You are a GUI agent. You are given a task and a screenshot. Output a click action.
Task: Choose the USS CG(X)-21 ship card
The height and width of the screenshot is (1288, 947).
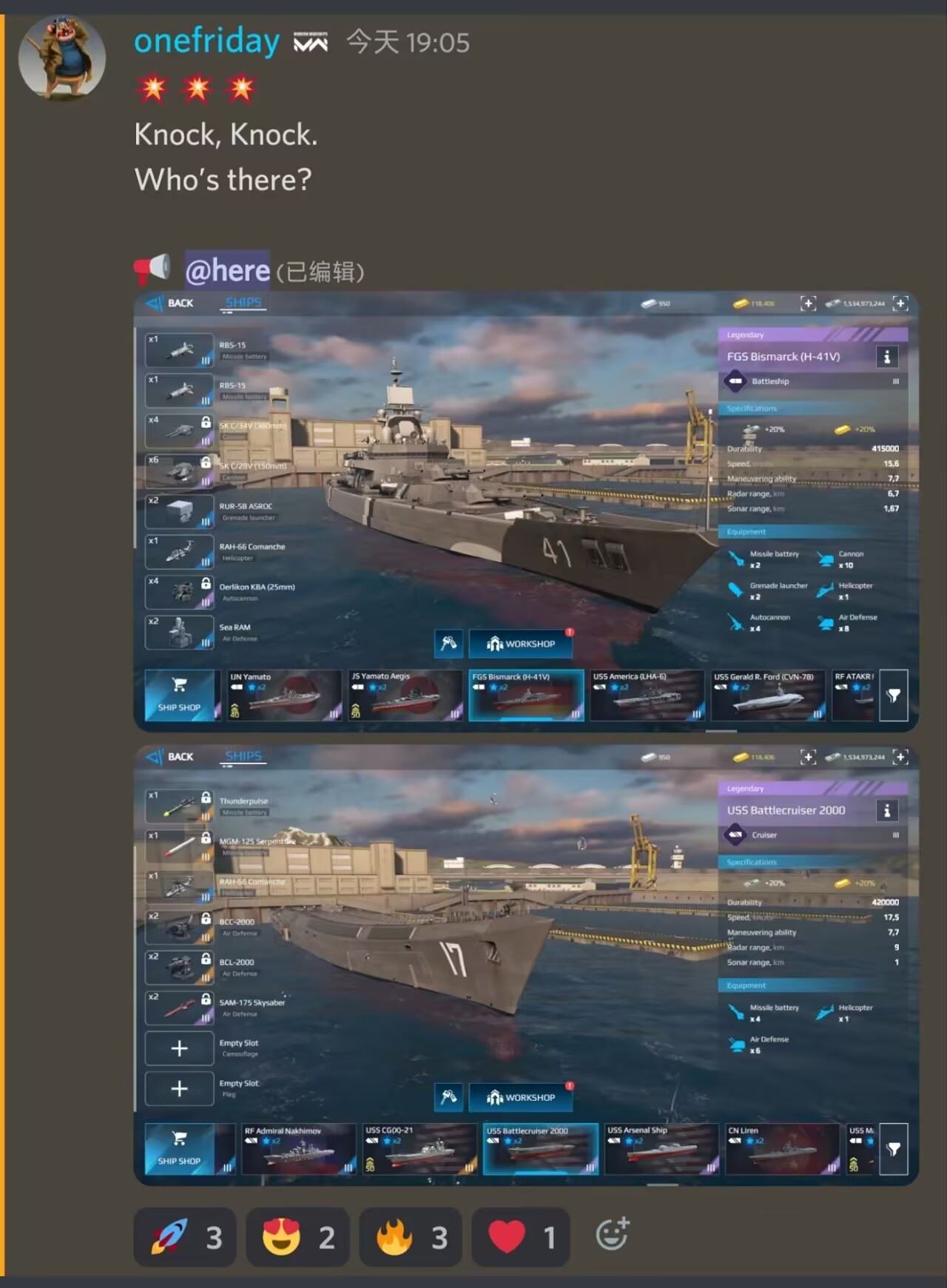point(419,1148)
